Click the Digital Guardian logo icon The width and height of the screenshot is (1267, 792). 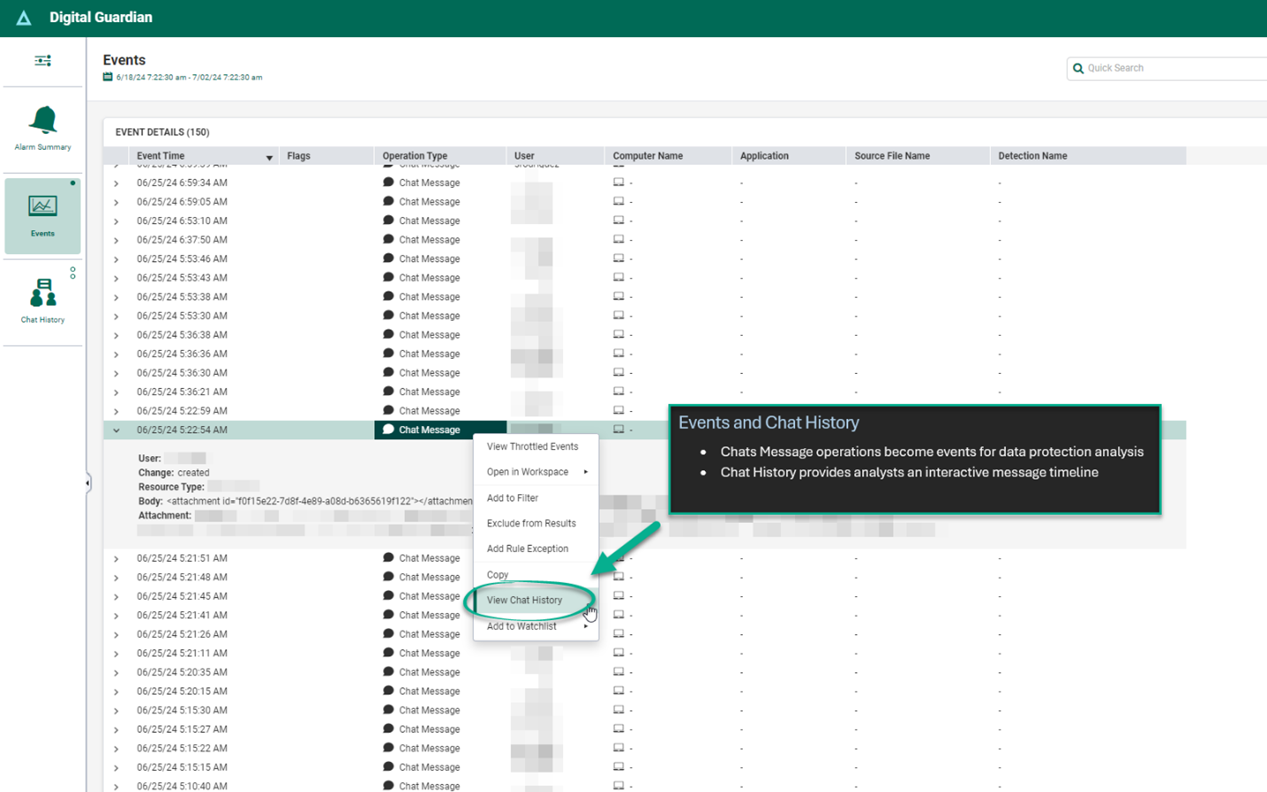[x=24, y=18]
